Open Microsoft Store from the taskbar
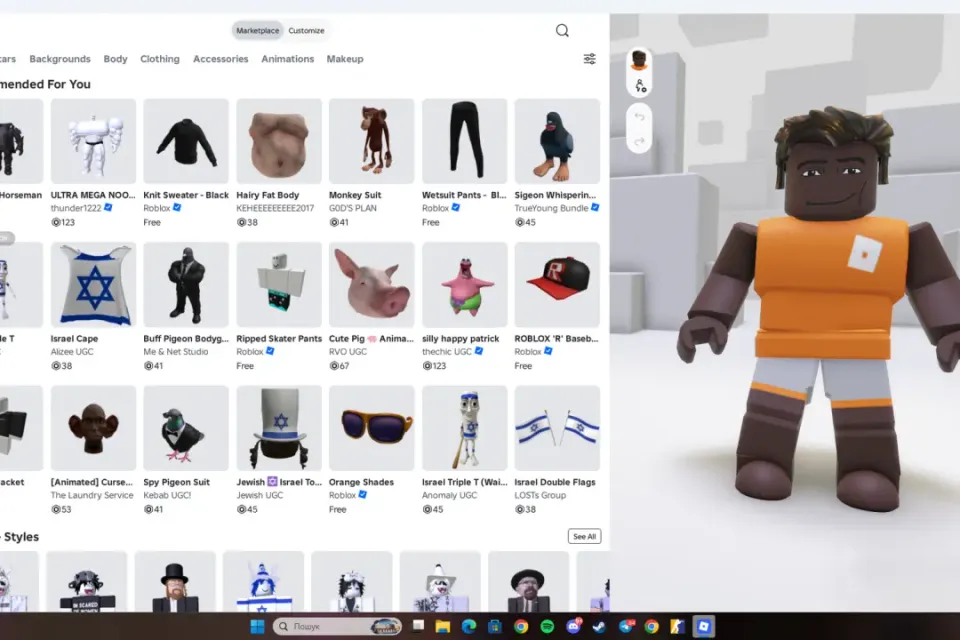 (495, 627)
